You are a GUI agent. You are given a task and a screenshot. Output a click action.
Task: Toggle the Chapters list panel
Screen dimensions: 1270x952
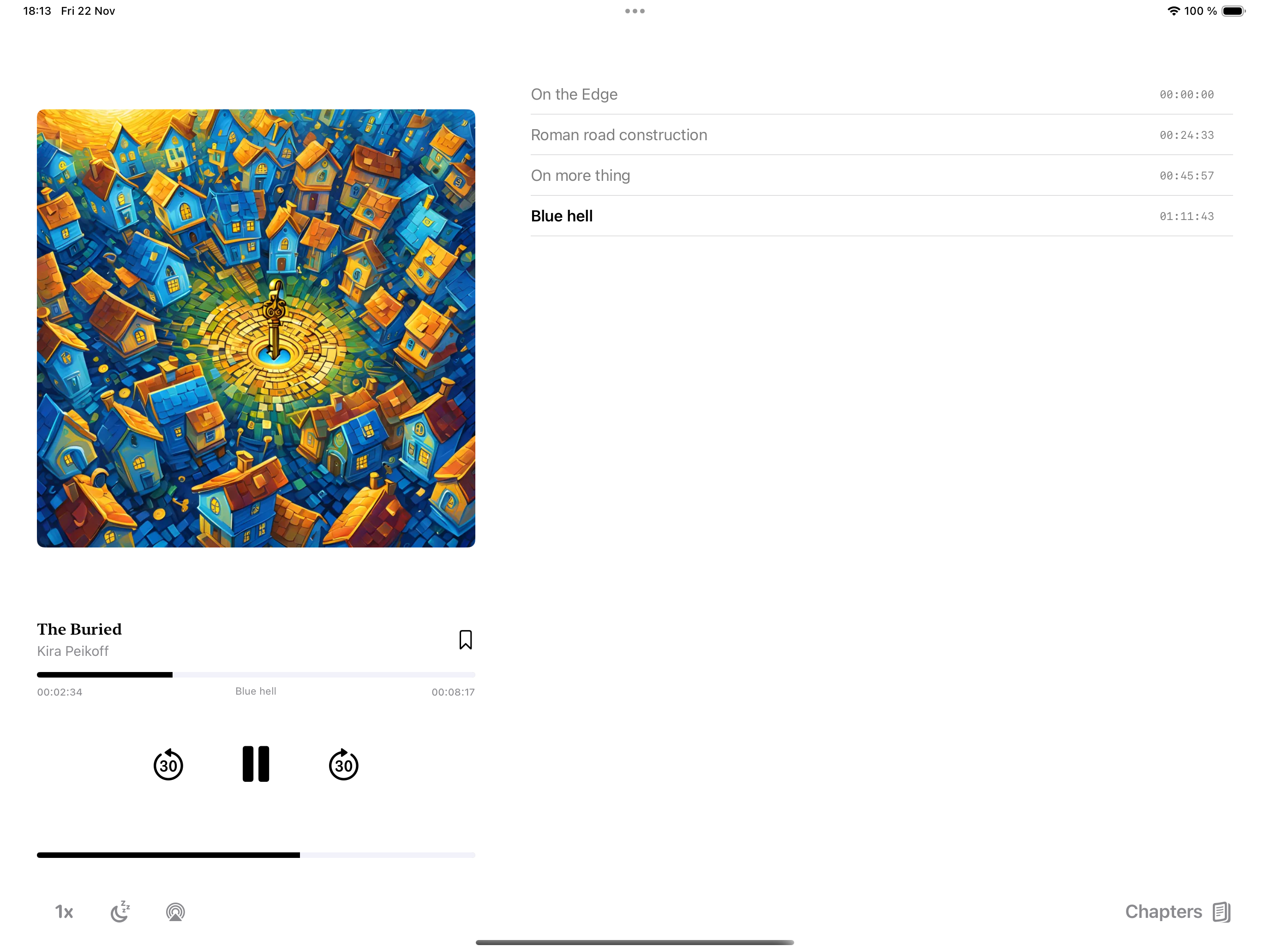point(1176,911)
